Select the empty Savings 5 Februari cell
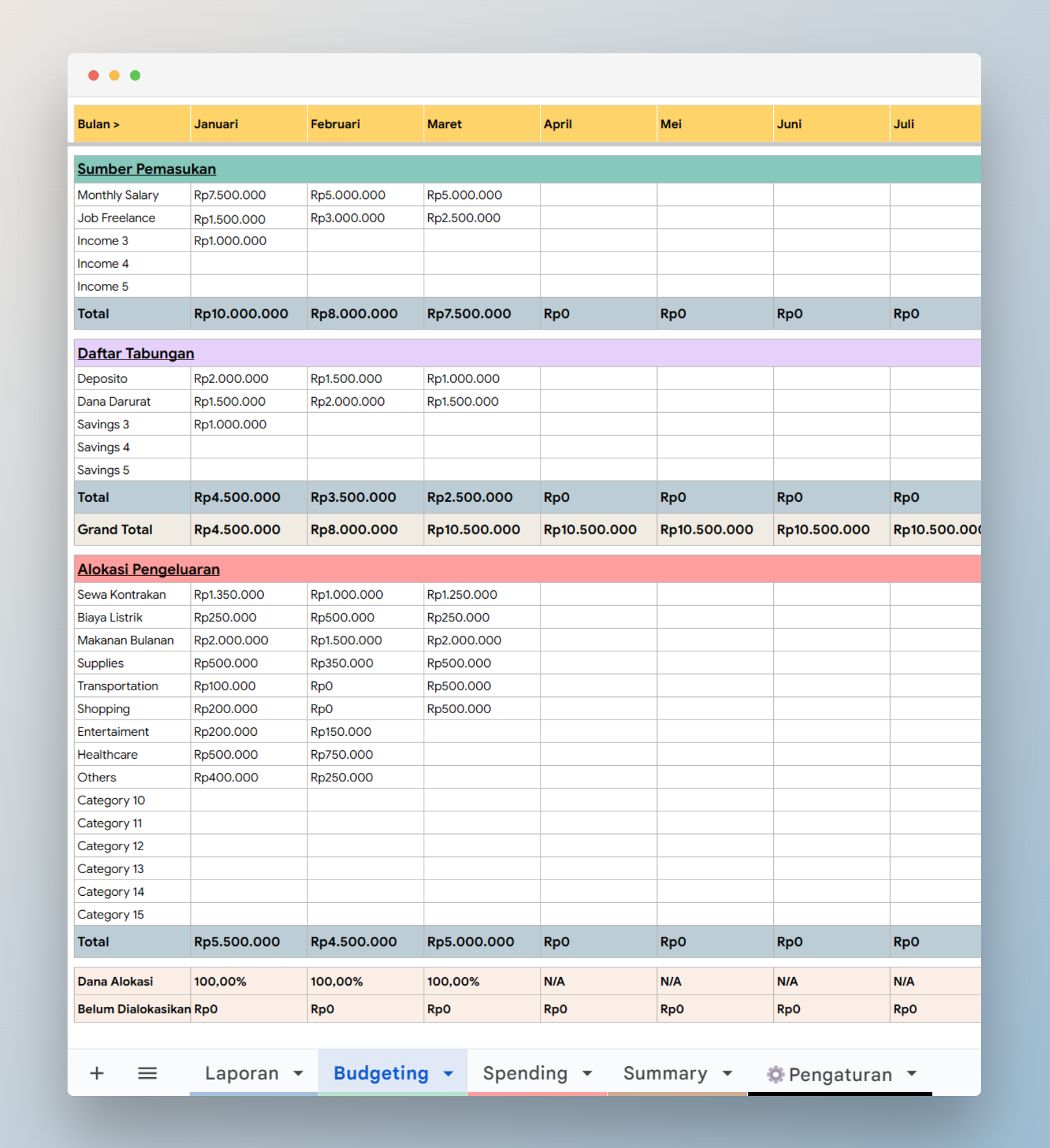The height and width of the screenshot is (1148, 1050). click(365, 470)
